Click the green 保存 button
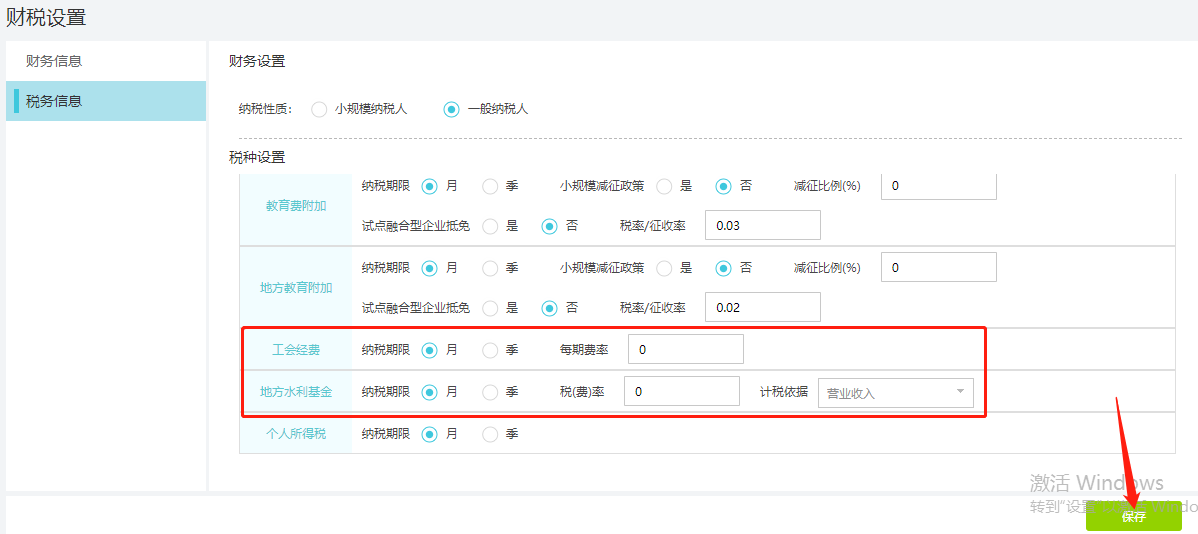The height and width of the screenshot is (534, 1198). 1133,517
